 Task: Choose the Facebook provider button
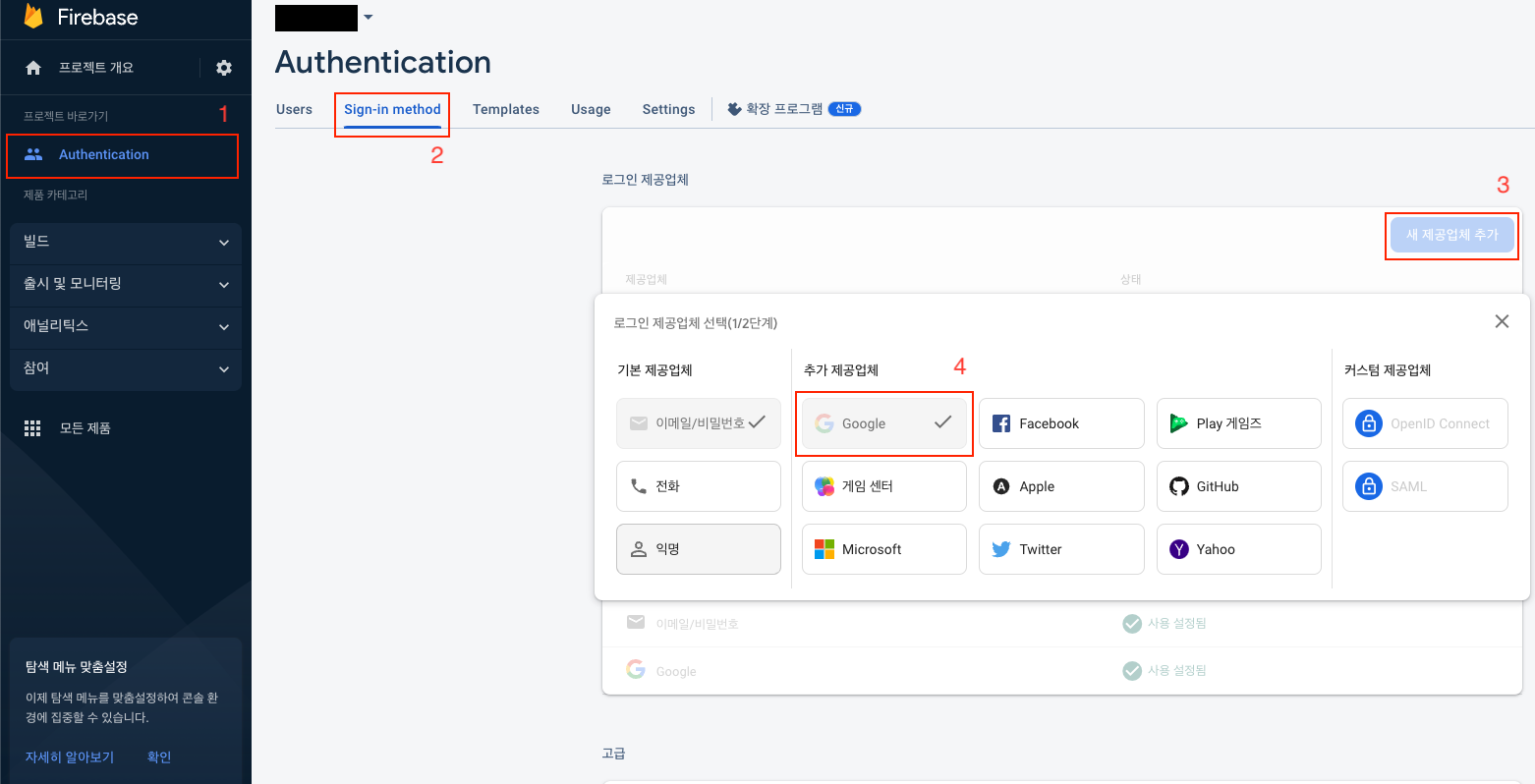(1061, 423)
